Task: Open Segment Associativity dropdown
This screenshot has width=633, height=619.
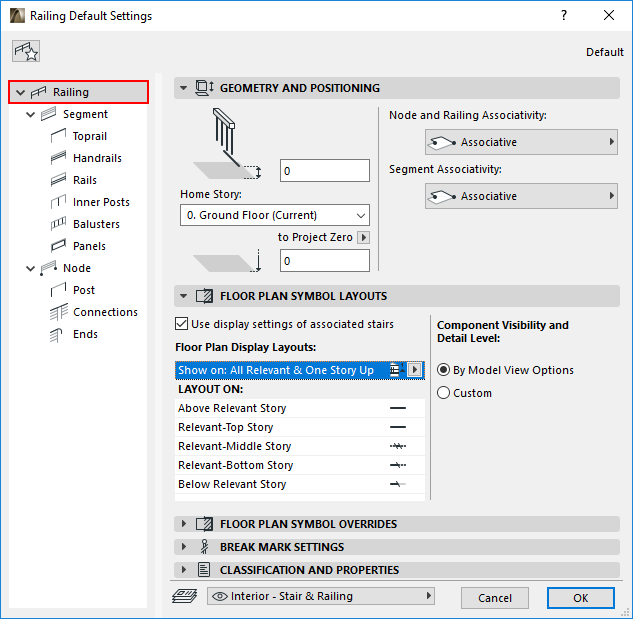Action: [521, 197]
